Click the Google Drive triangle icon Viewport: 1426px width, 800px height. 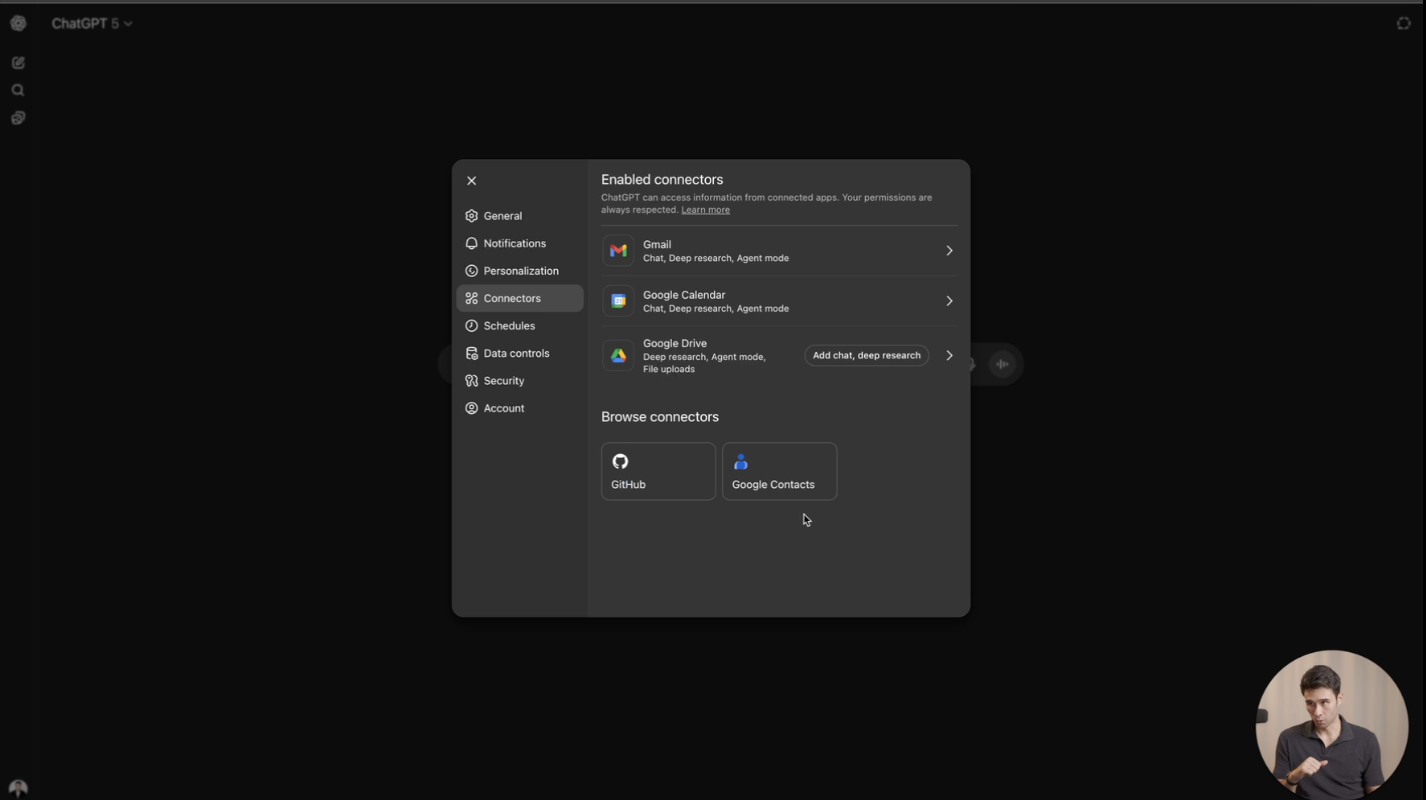[x=618, y=355]
